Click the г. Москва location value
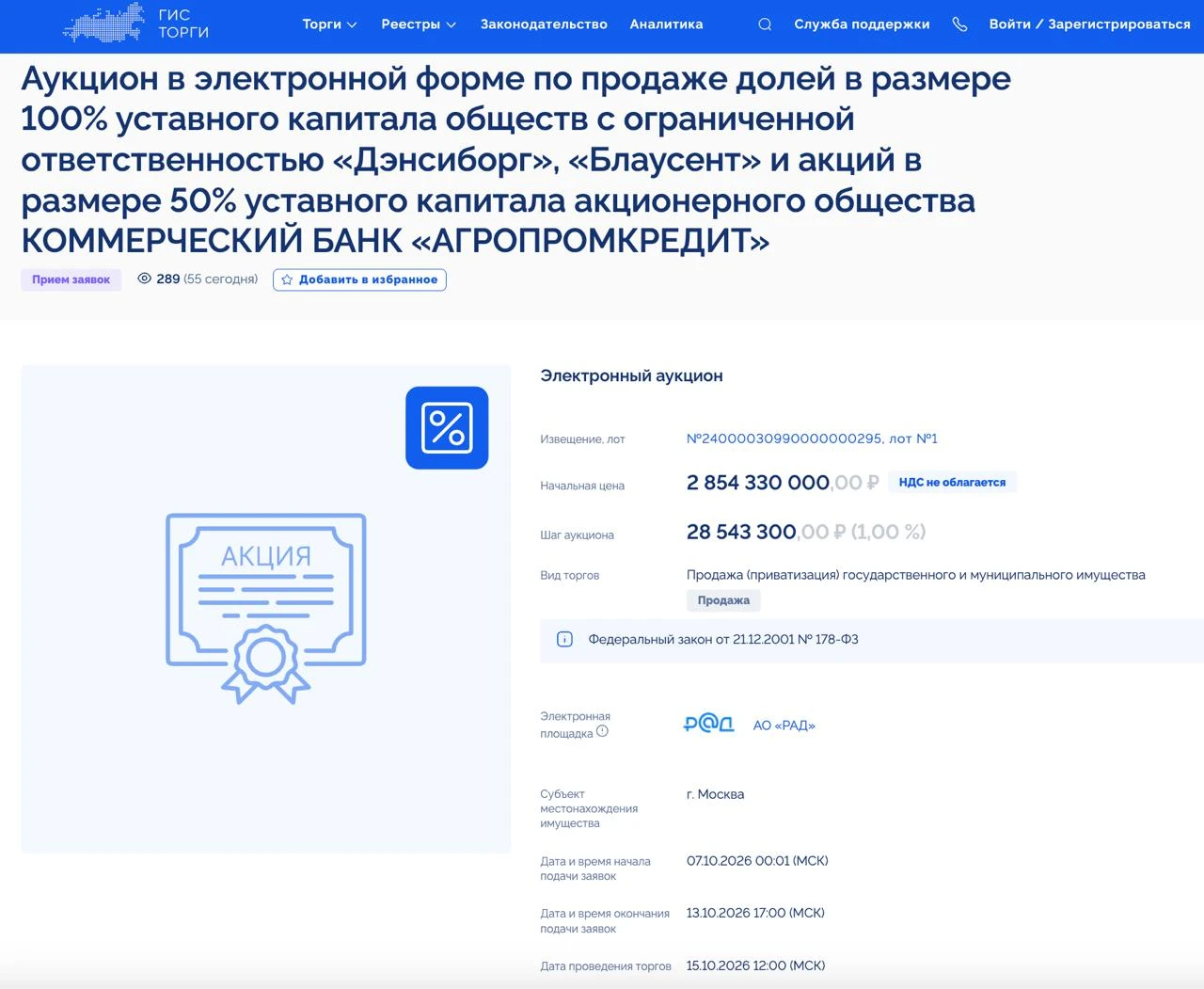This screenshot has height=989, width=1204. tap(715, 794)
